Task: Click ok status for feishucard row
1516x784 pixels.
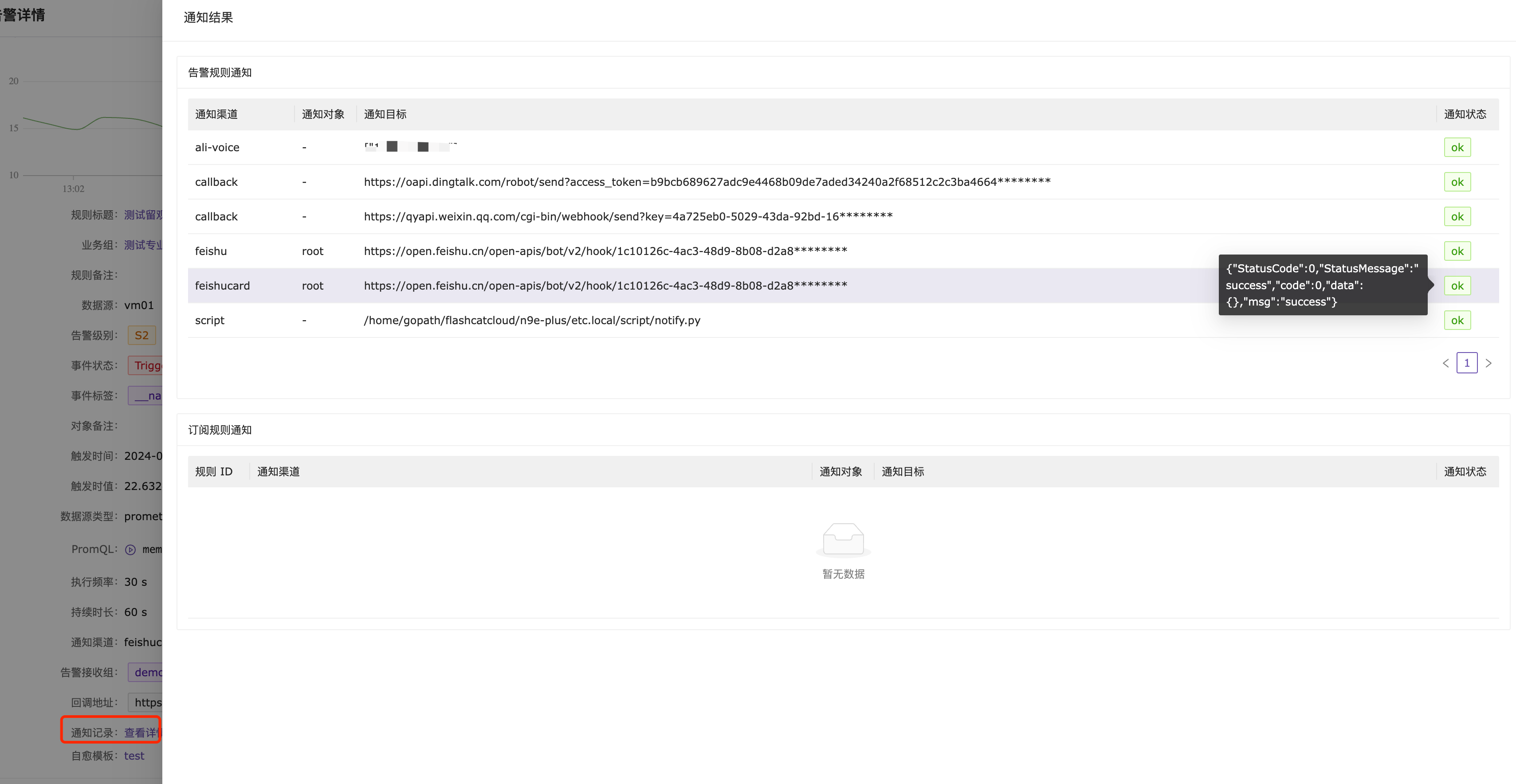Action: (1457, 286)
